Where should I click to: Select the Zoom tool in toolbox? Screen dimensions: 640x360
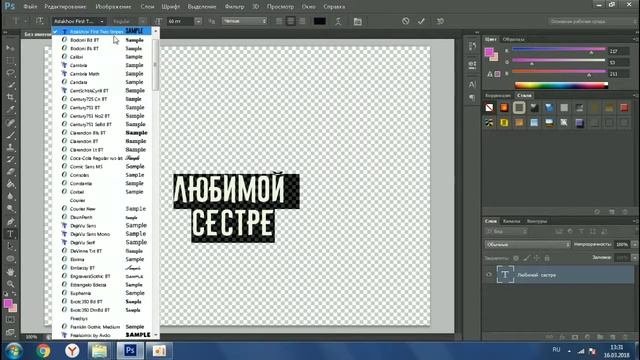click(11, 284)
